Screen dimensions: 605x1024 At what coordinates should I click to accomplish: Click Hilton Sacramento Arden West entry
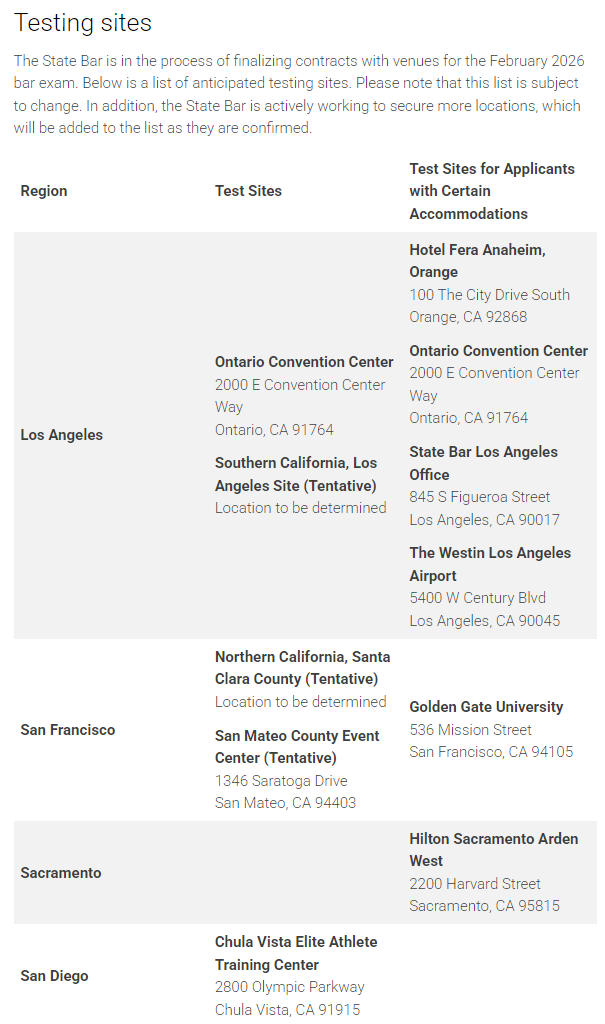[493, 849]
